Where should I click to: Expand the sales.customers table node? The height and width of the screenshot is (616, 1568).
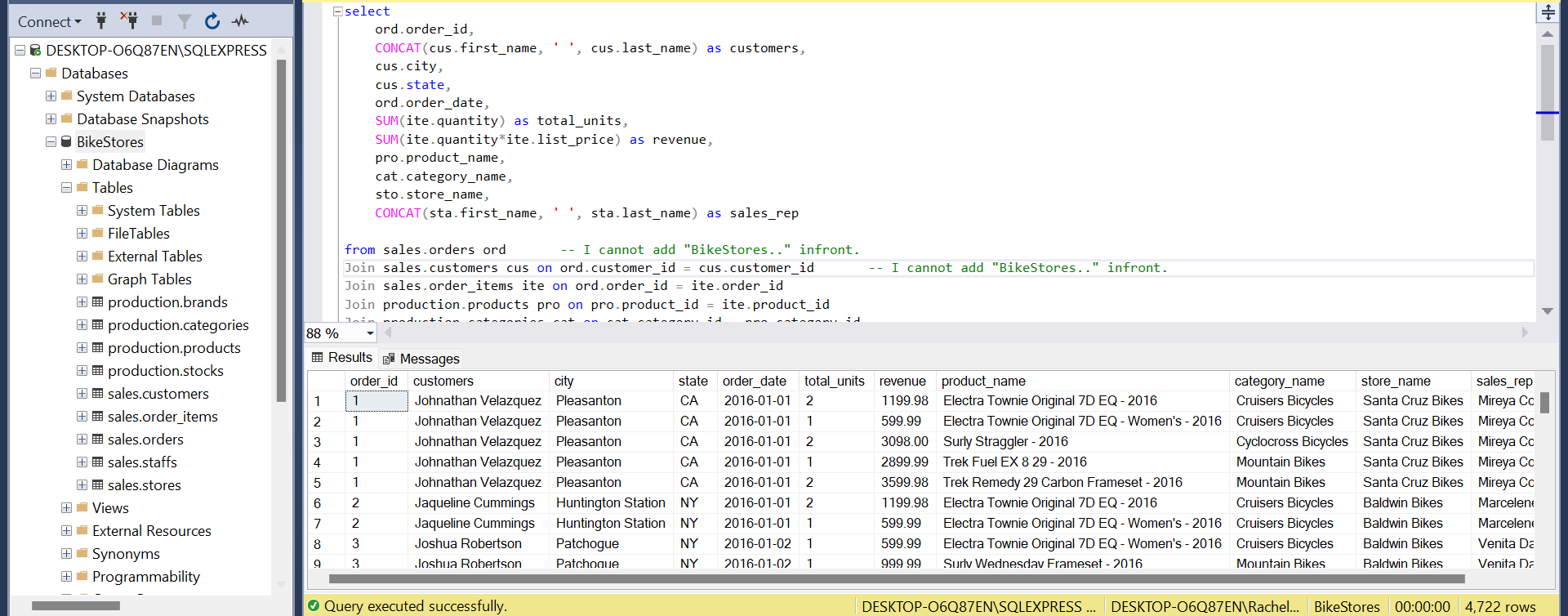point(82,394)
